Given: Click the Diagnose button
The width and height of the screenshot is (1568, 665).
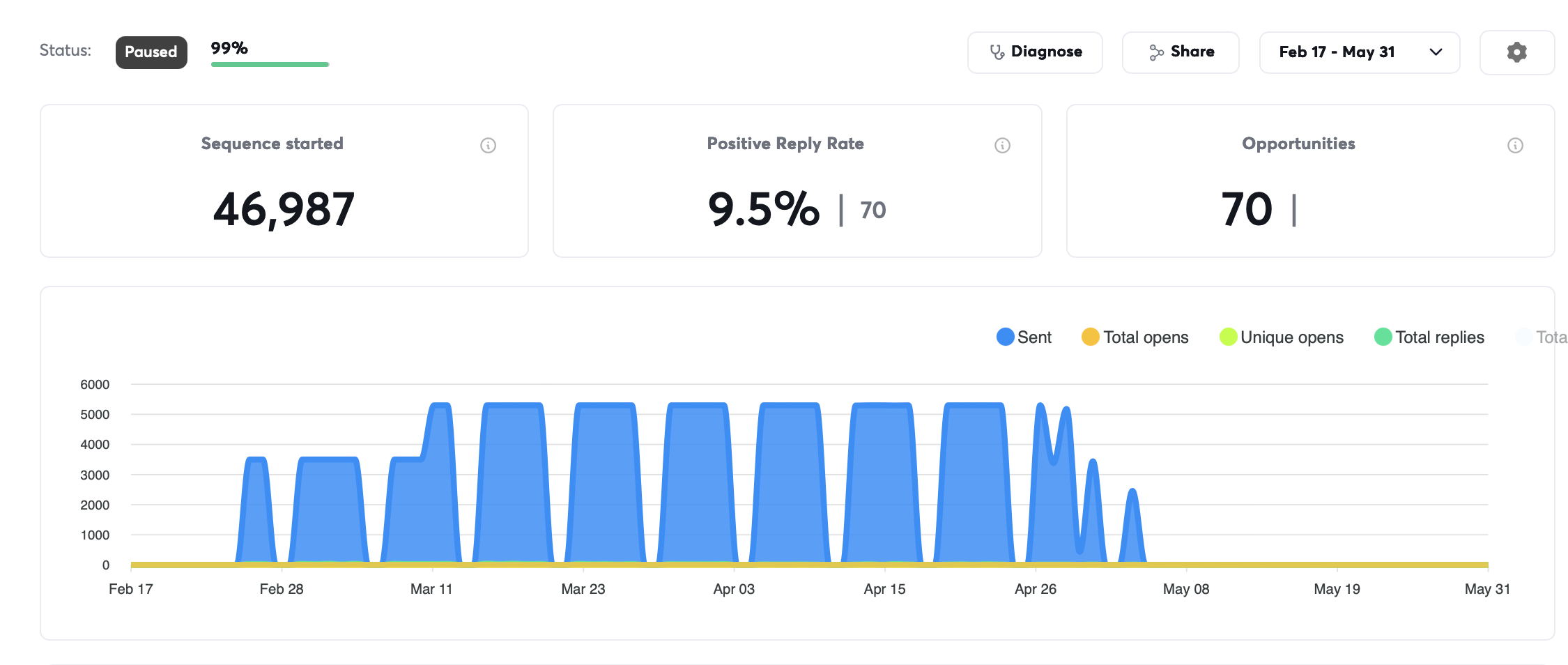Looking at the screenshot, I should pos(1035,52).
